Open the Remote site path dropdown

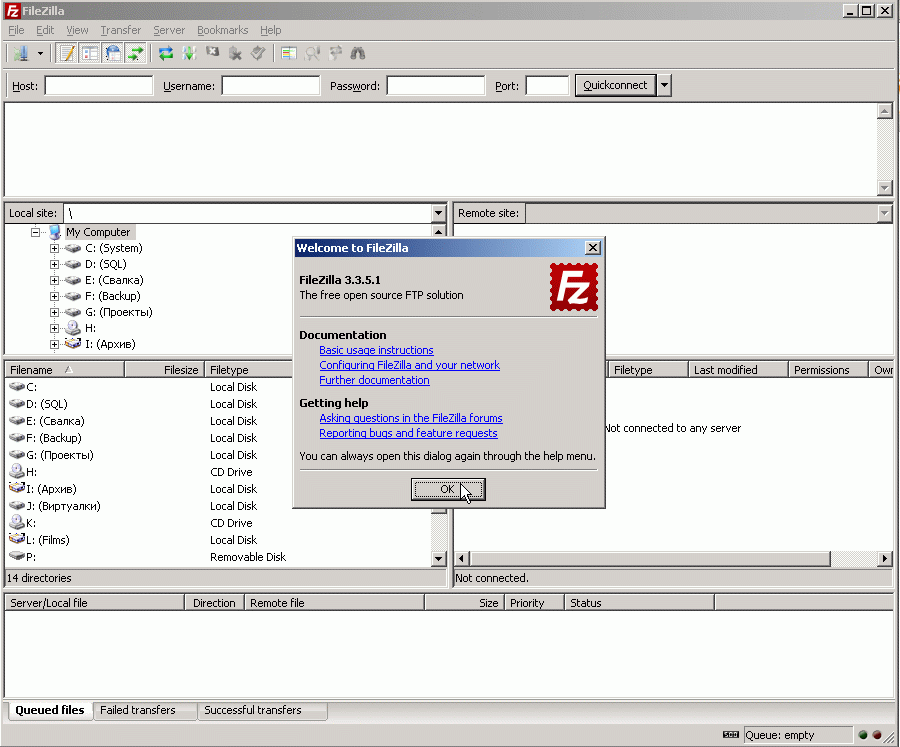click(x=885, y=213)
